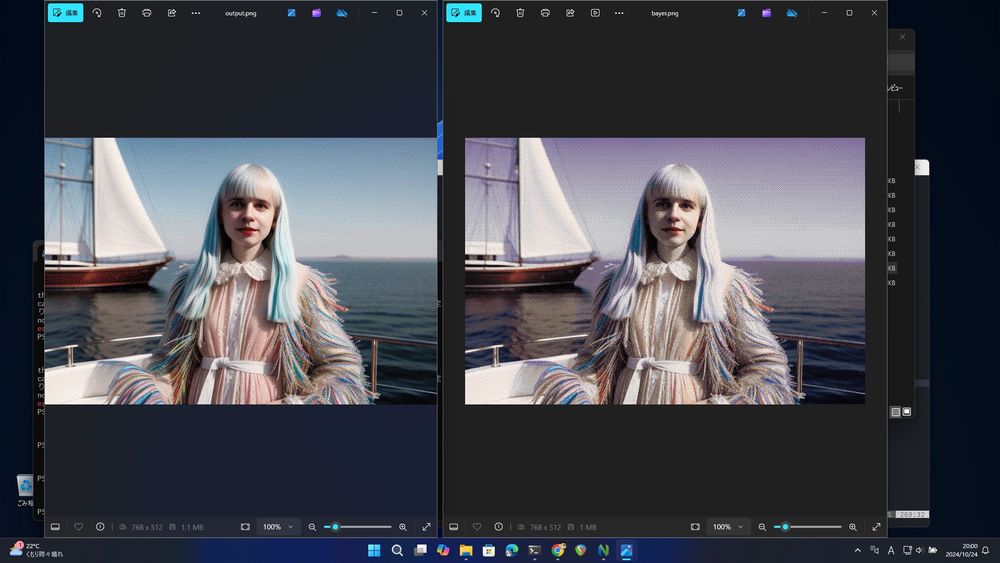
Task: Open the Windows Start menu
Action: [x=374, y=550]
